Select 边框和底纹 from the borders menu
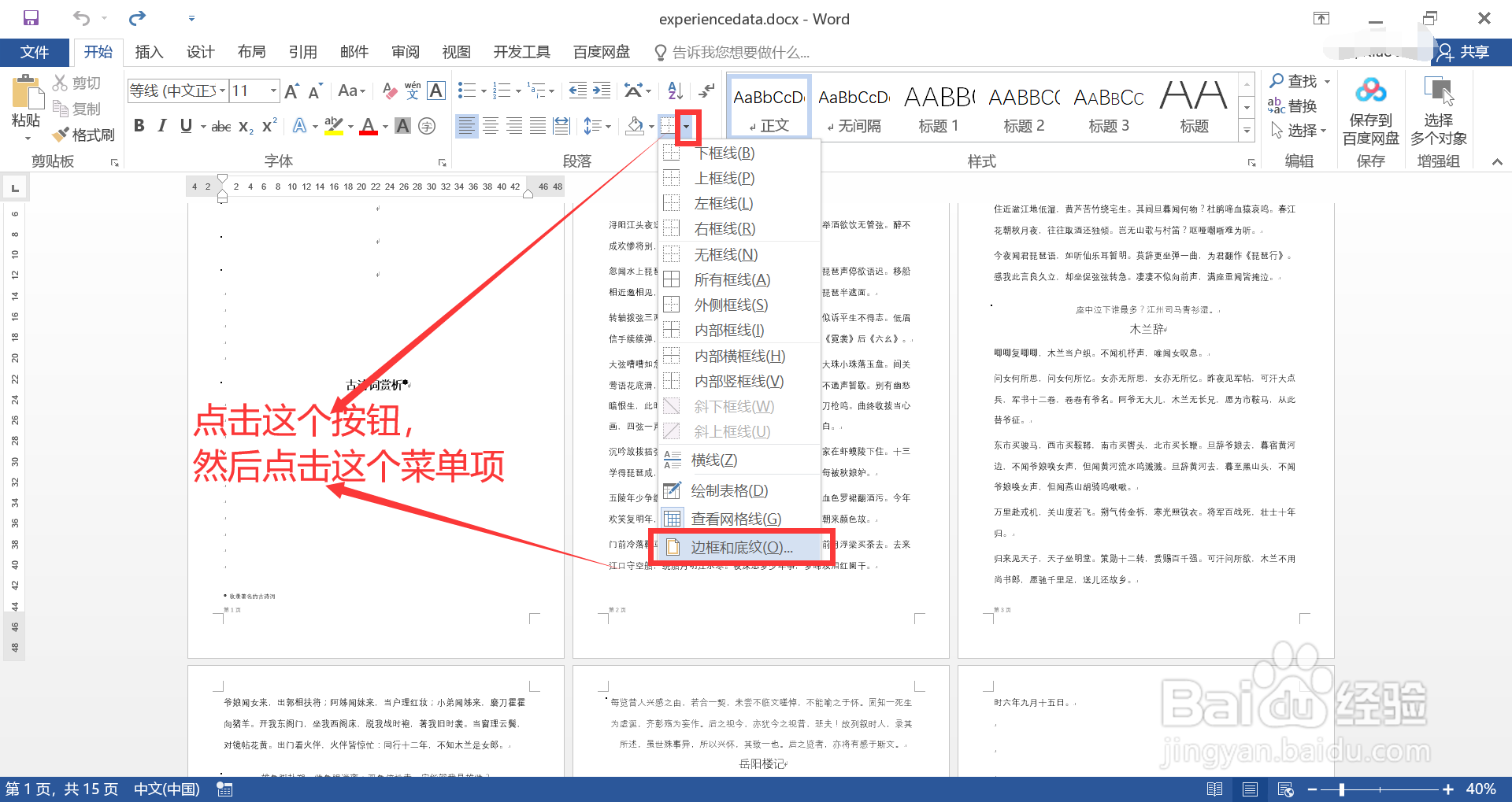Image resolution: width=1512 pixels, height=802 pixels. coord(741,547)
